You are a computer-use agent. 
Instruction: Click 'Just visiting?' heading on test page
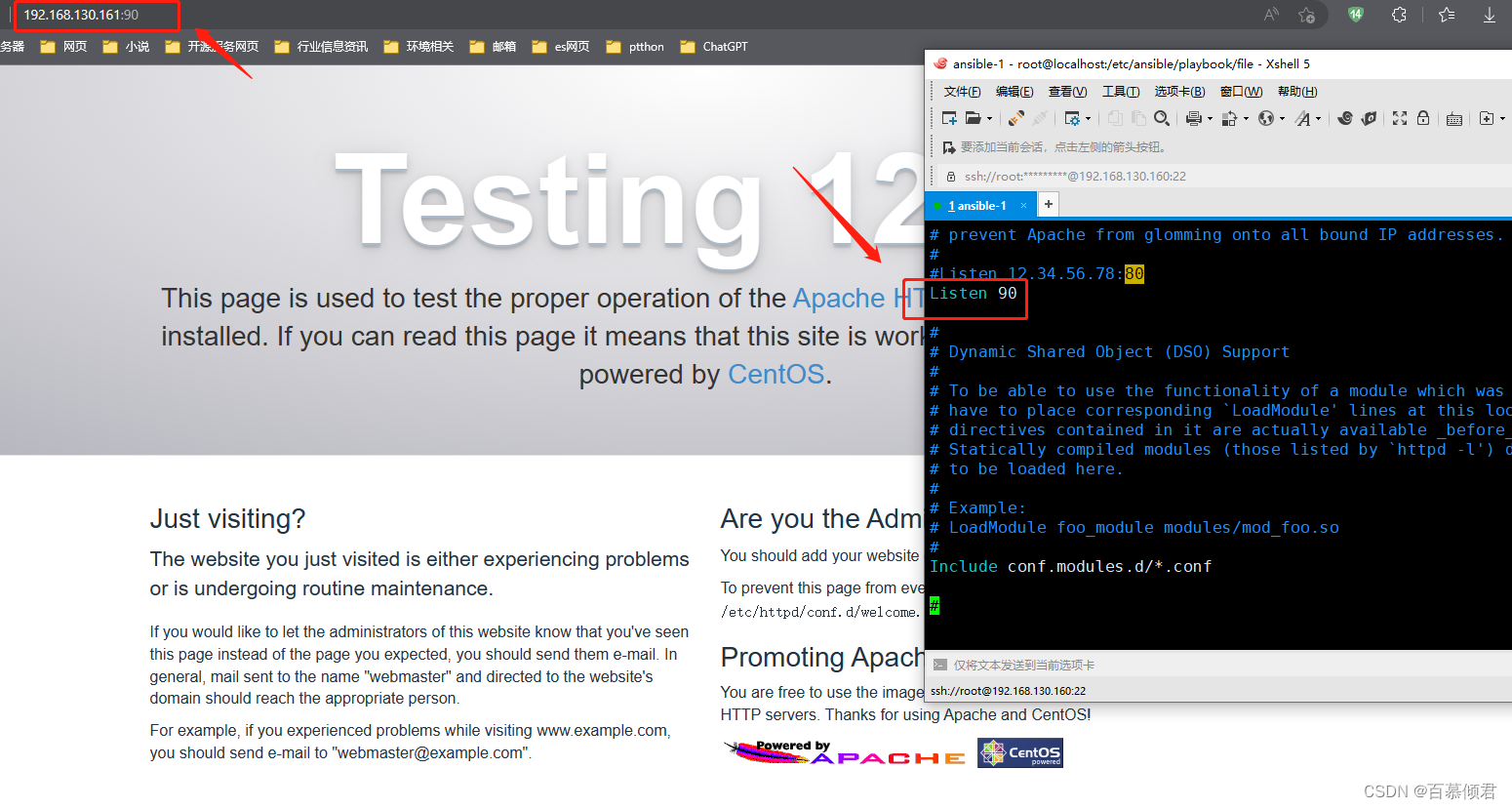pos(227,519)
